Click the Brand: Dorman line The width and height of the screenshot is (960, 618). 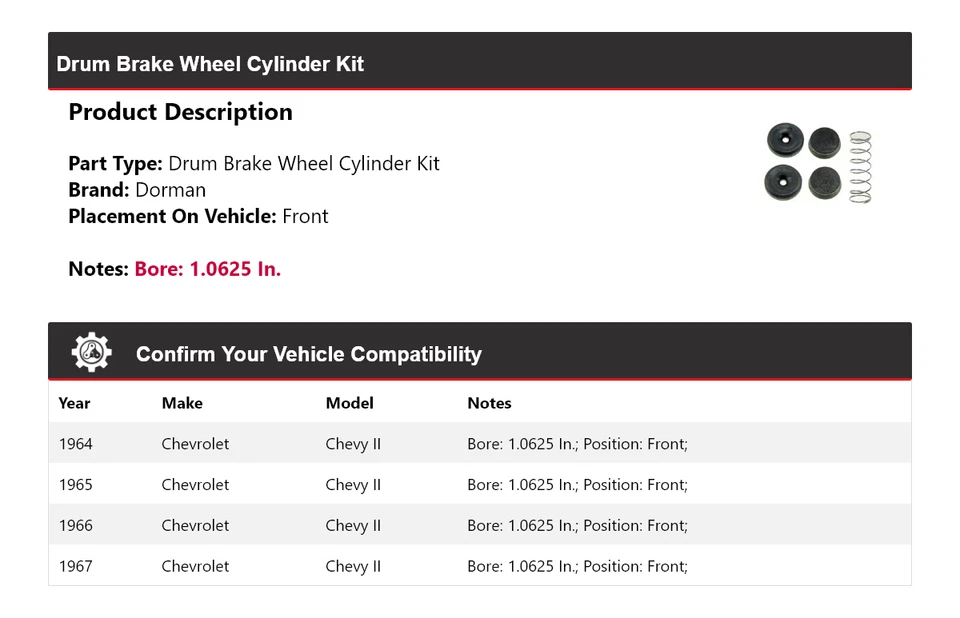[137, 190]
